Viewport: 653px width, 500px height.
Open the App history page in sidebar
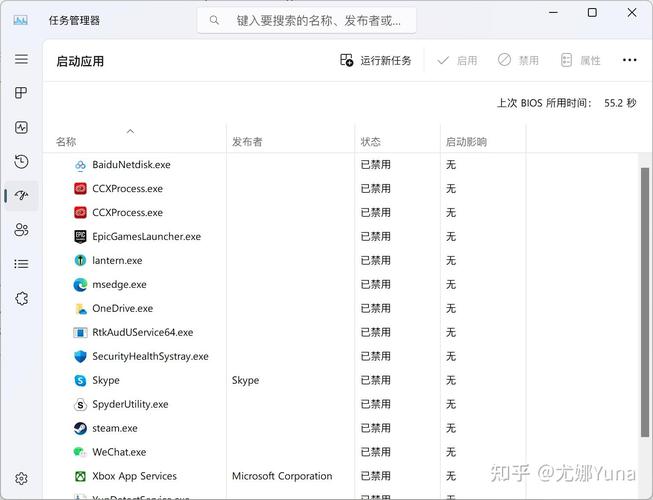[21, 161]
